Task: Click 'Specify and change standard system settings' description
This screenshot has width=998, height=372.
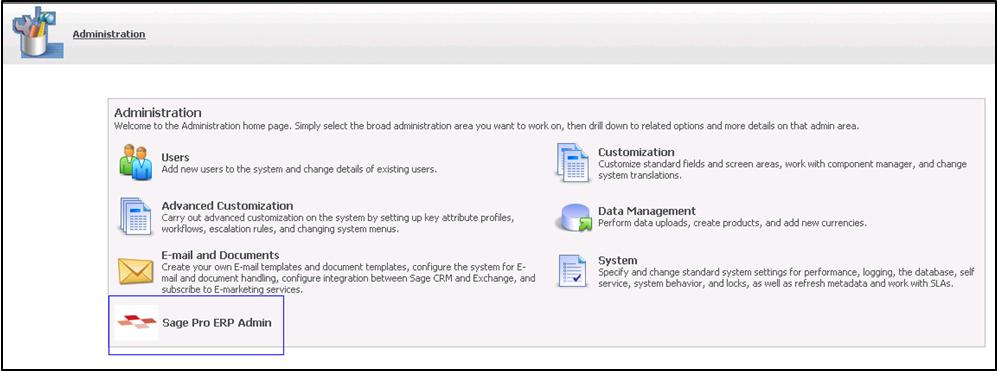Action: 786,278
